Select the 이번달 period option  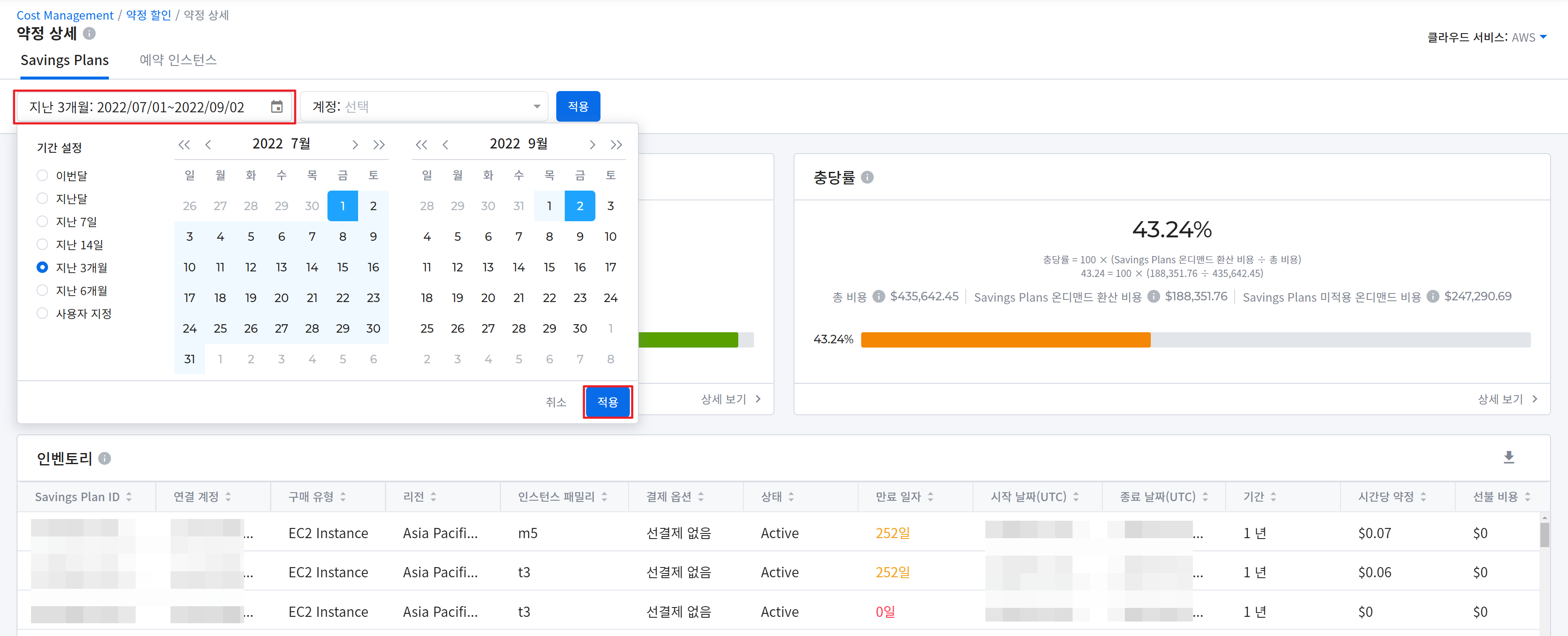[42, 176]
